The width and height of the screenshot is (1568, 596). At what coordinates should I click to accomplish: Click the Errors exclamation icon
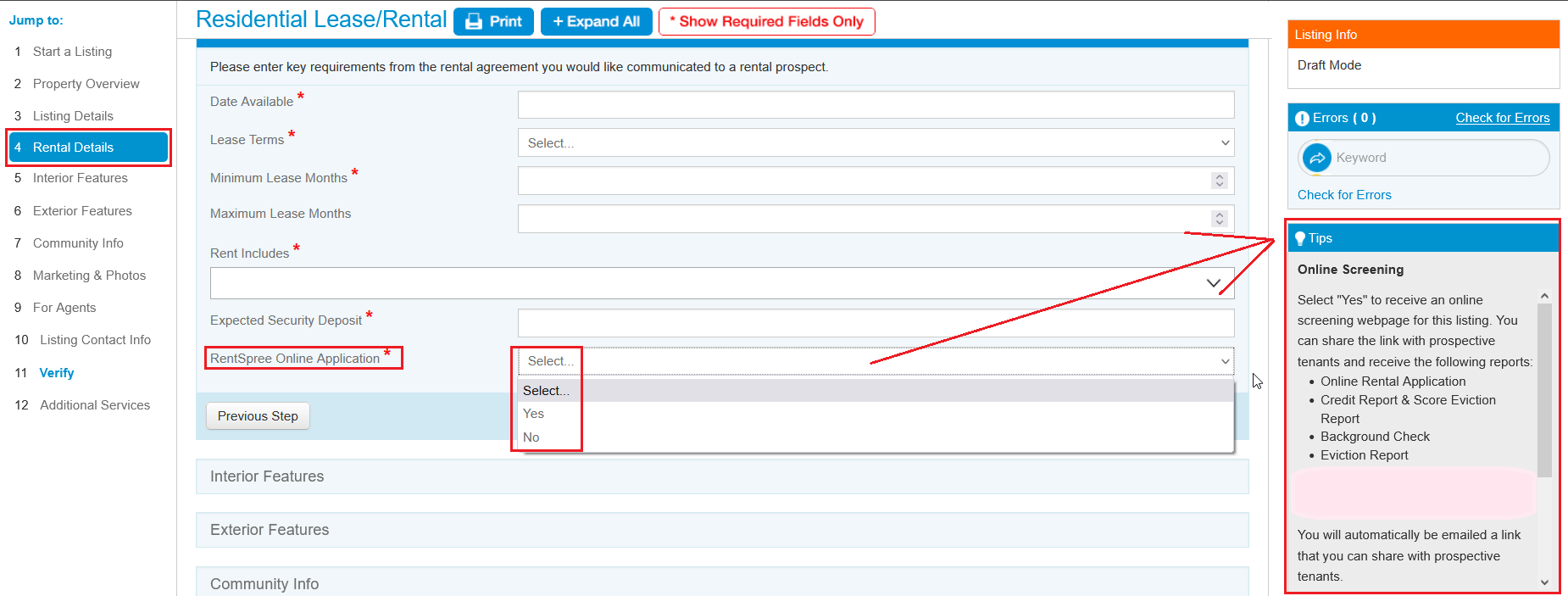click(1302, 119)
